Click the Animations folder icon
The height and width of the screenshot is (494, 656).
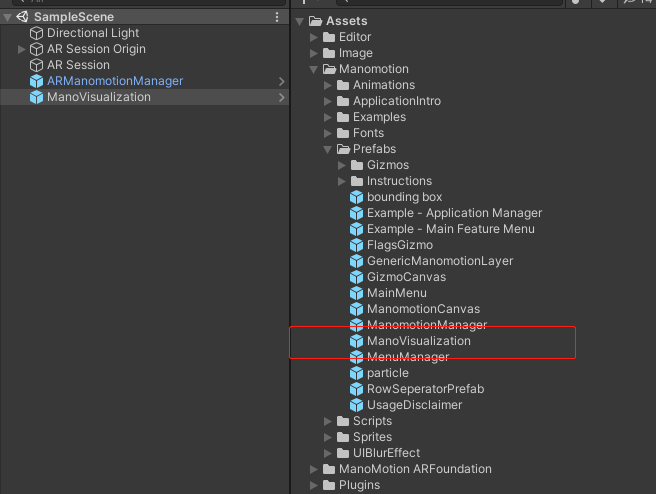click(x=343, y=85)
